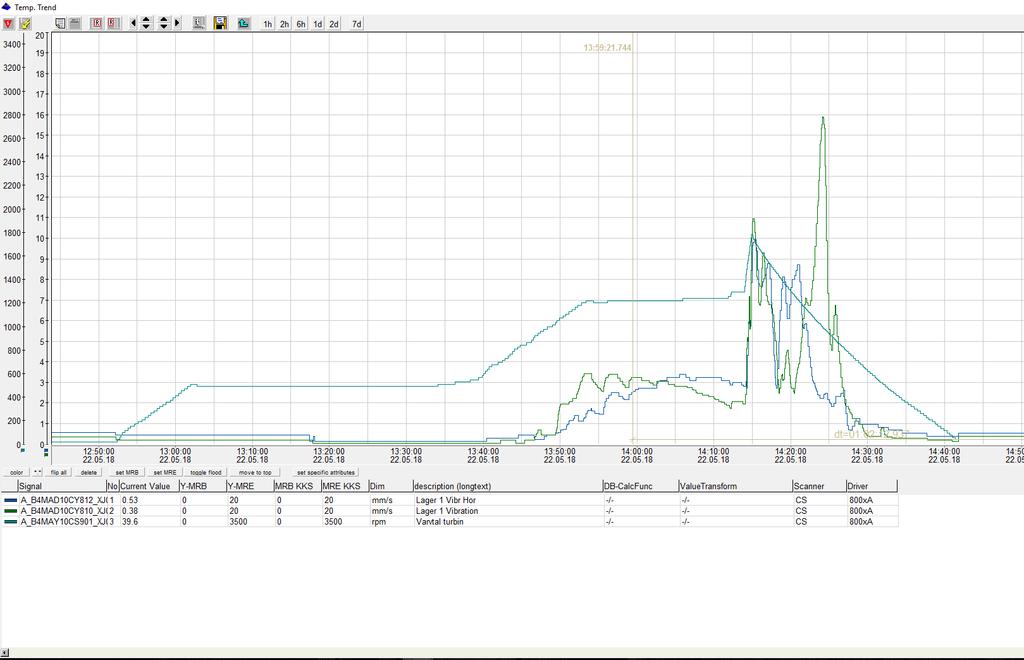Set time range to 1h
Screen dimensions: 1024x660
tap(268, 24)
